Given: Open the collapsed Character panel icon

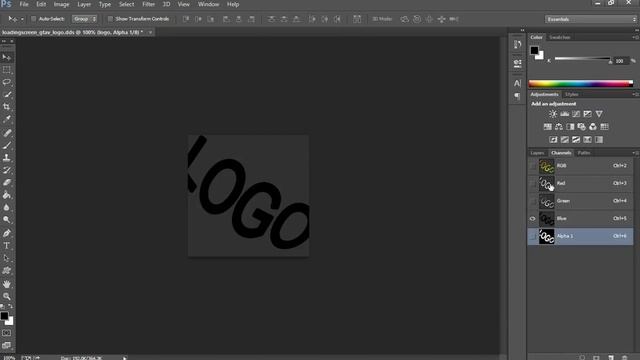Looking at the screenshot, I should point(518,83).
